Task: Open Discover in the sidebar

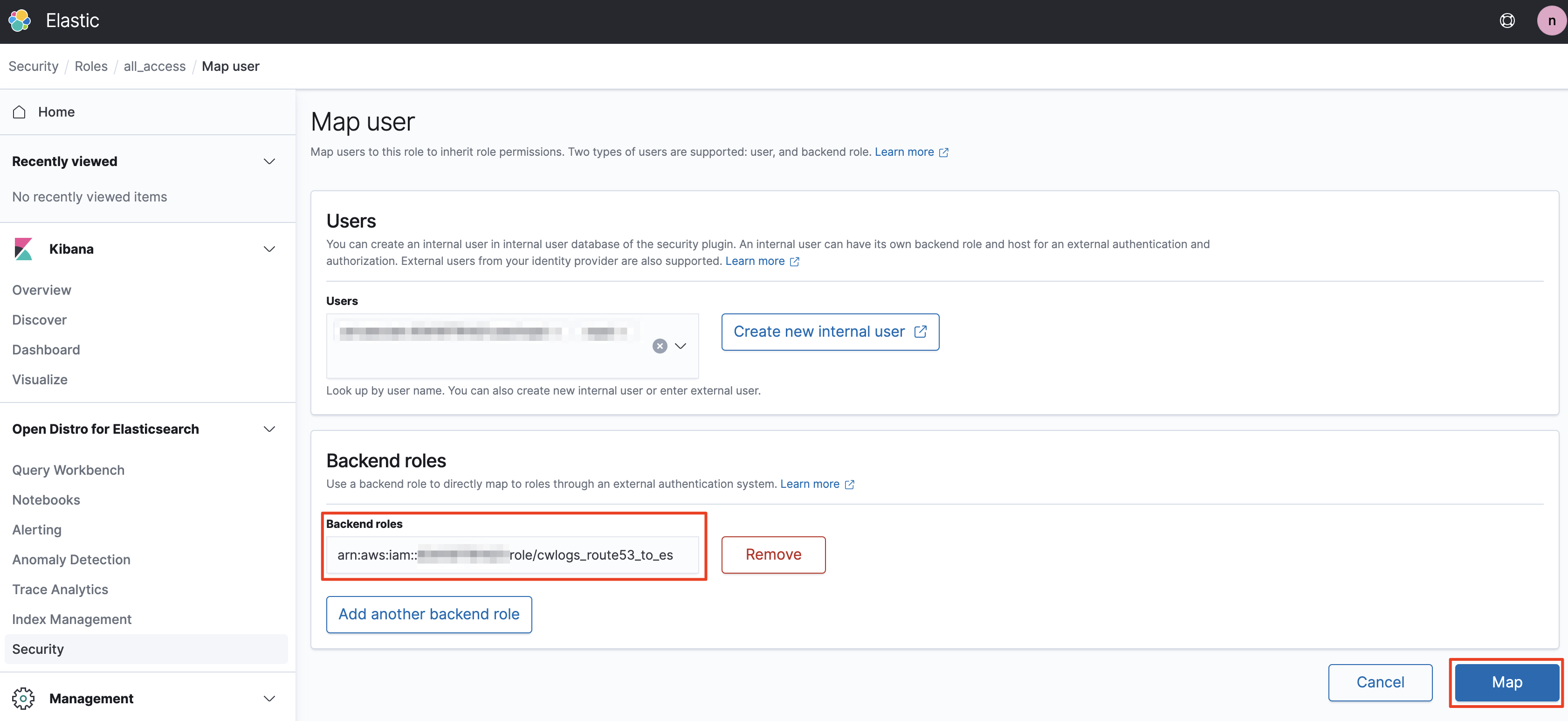Action: click(x=40, y=320)
